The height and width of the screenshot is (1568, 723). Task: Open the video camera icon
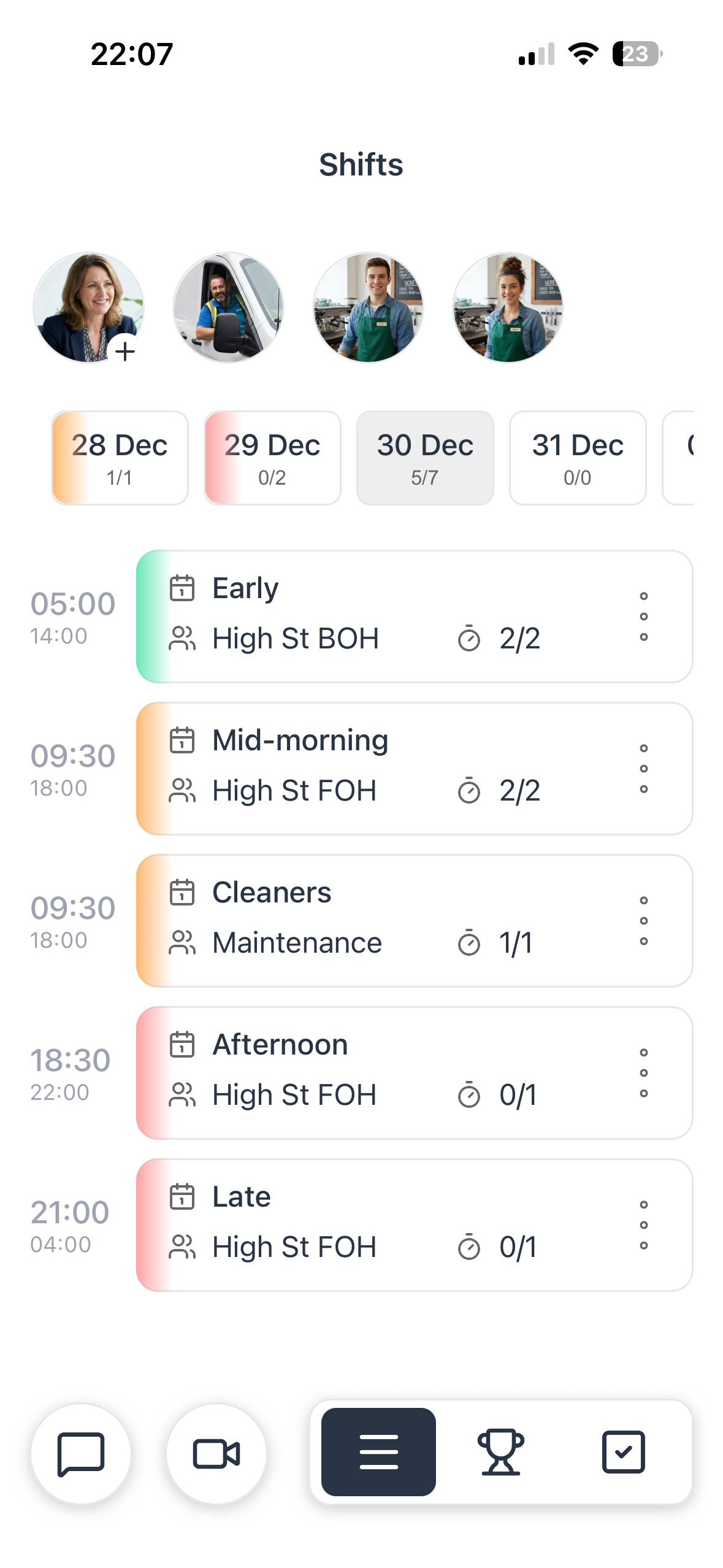216,1453
